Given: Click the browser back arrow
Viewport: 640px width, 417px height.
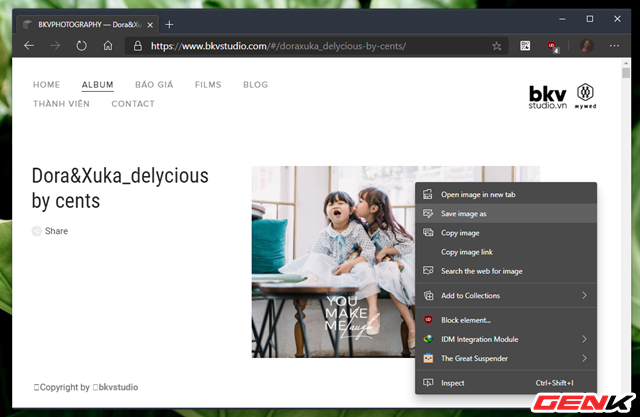Looking at the screenshot, I should (29, 46).
